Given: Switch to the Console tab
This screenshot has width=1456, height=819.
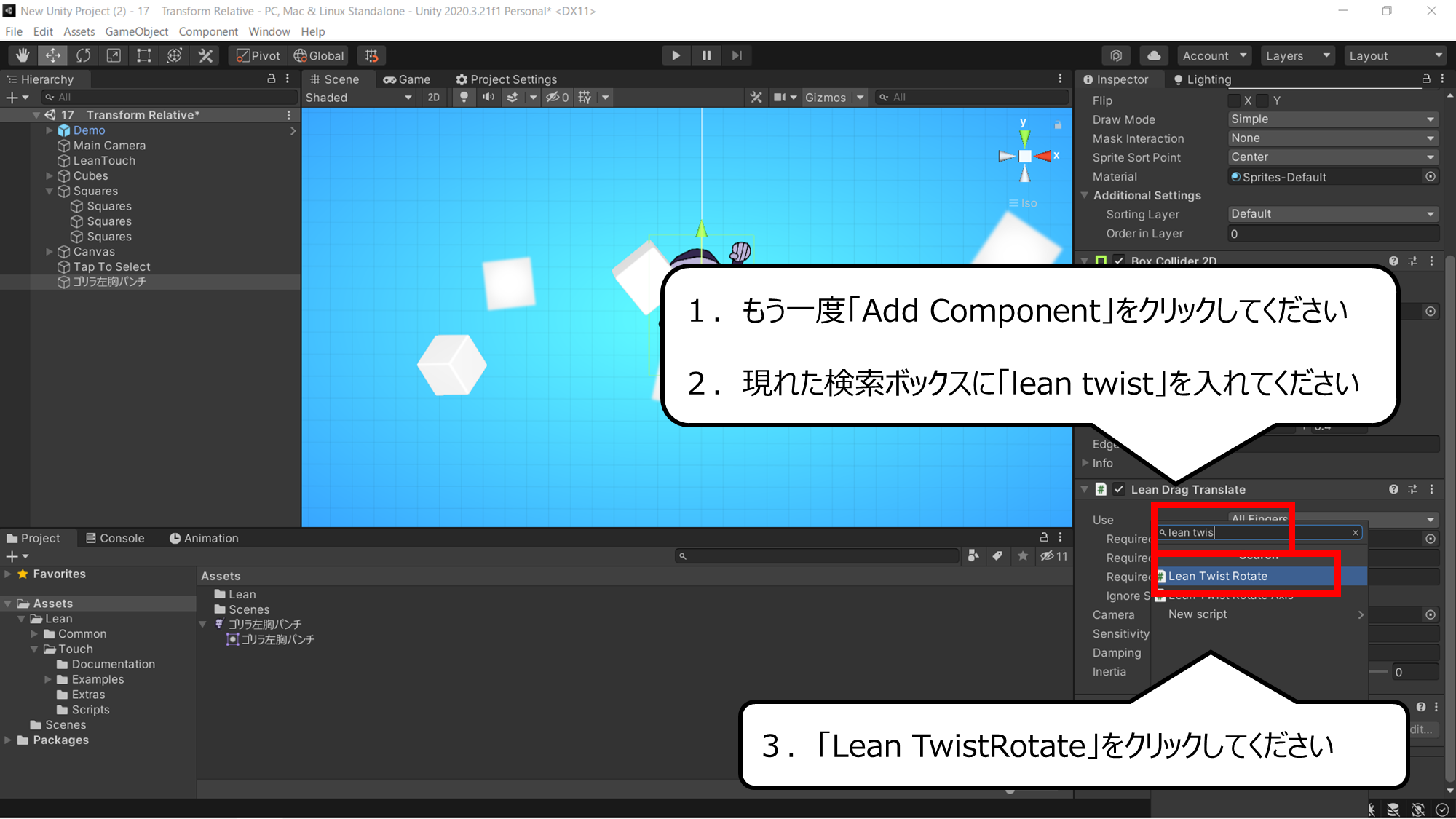Looking at the screenshot, I should (x=114, y=538).
